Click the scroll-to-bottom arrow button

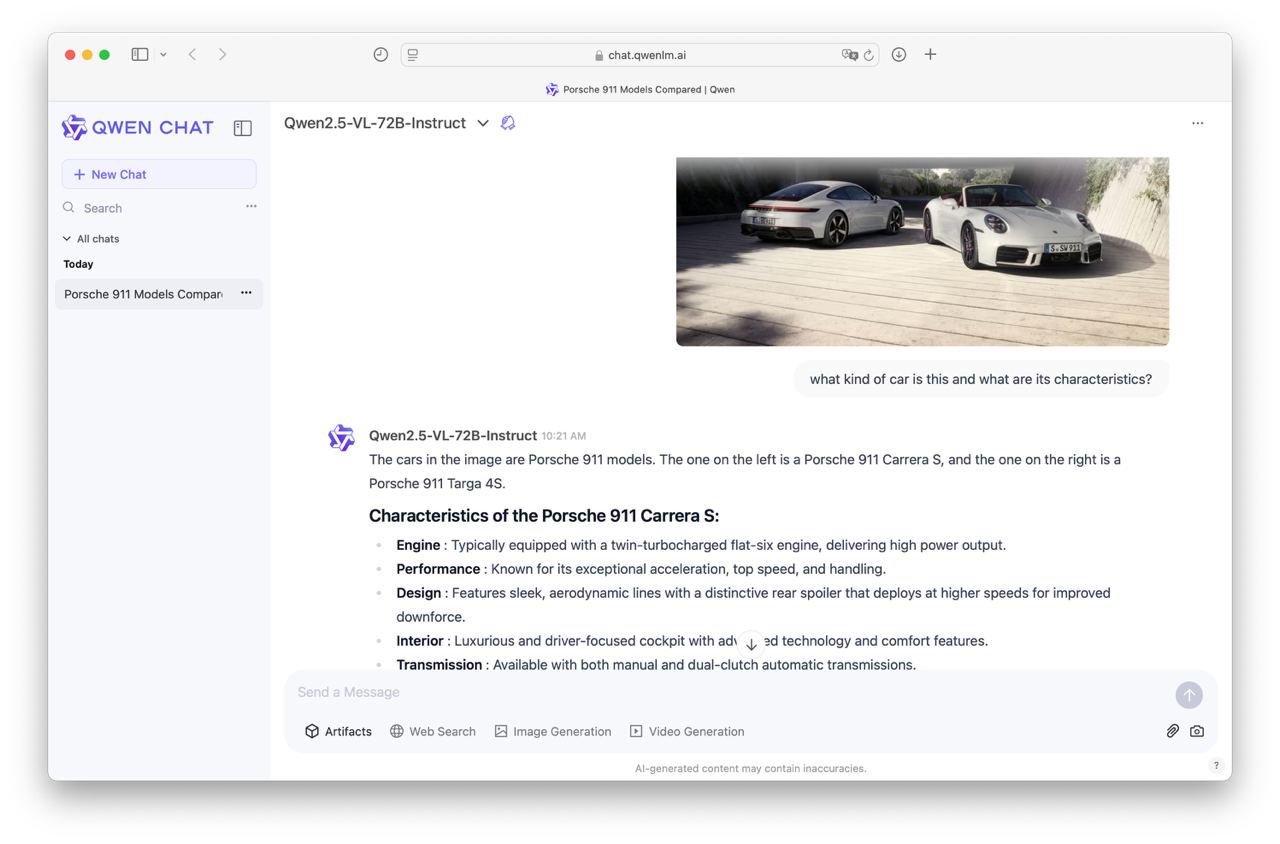pyautogui.click(x=751, y=644)
